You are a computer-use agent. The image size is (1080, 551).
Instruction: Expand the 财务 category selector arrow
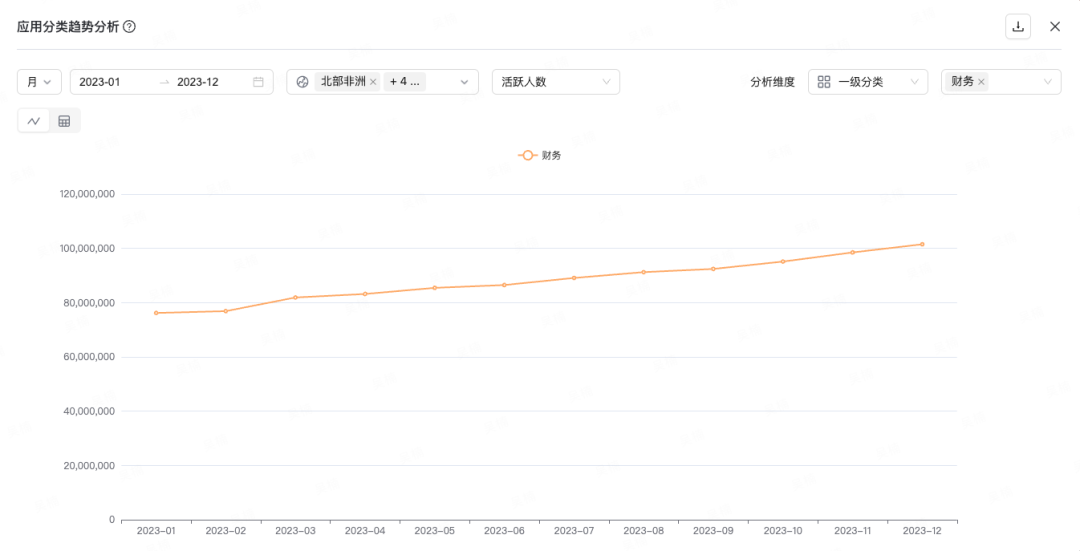pos(1048,82)
